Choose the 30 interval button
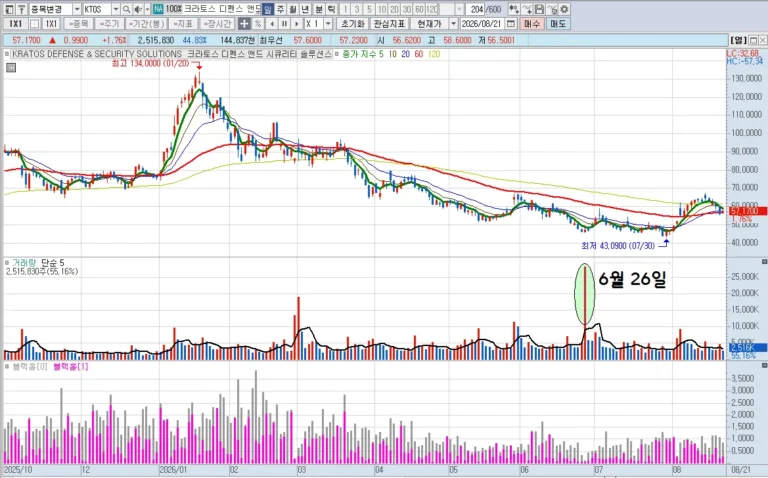 tap(407, 9)
